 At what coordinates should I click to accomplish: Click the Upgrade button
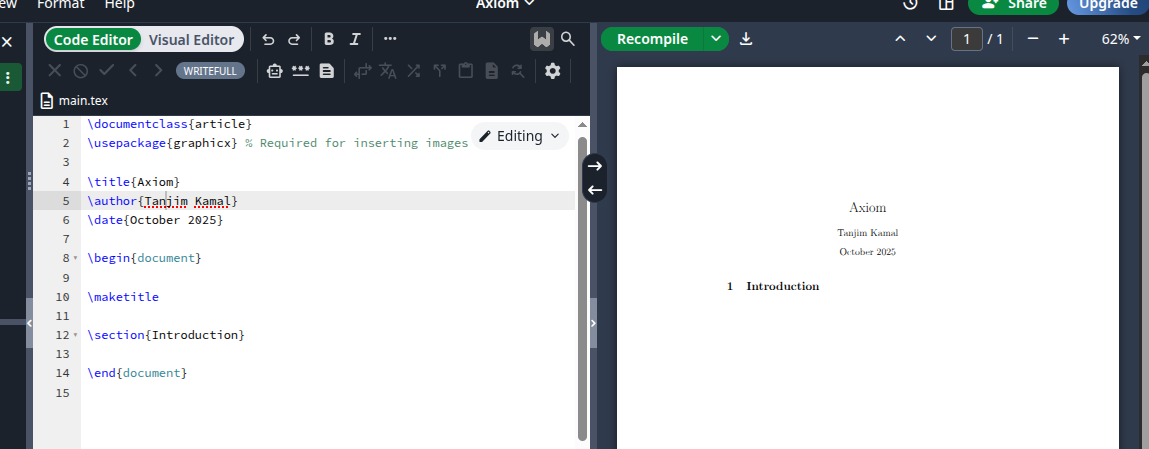point(1108,4)
